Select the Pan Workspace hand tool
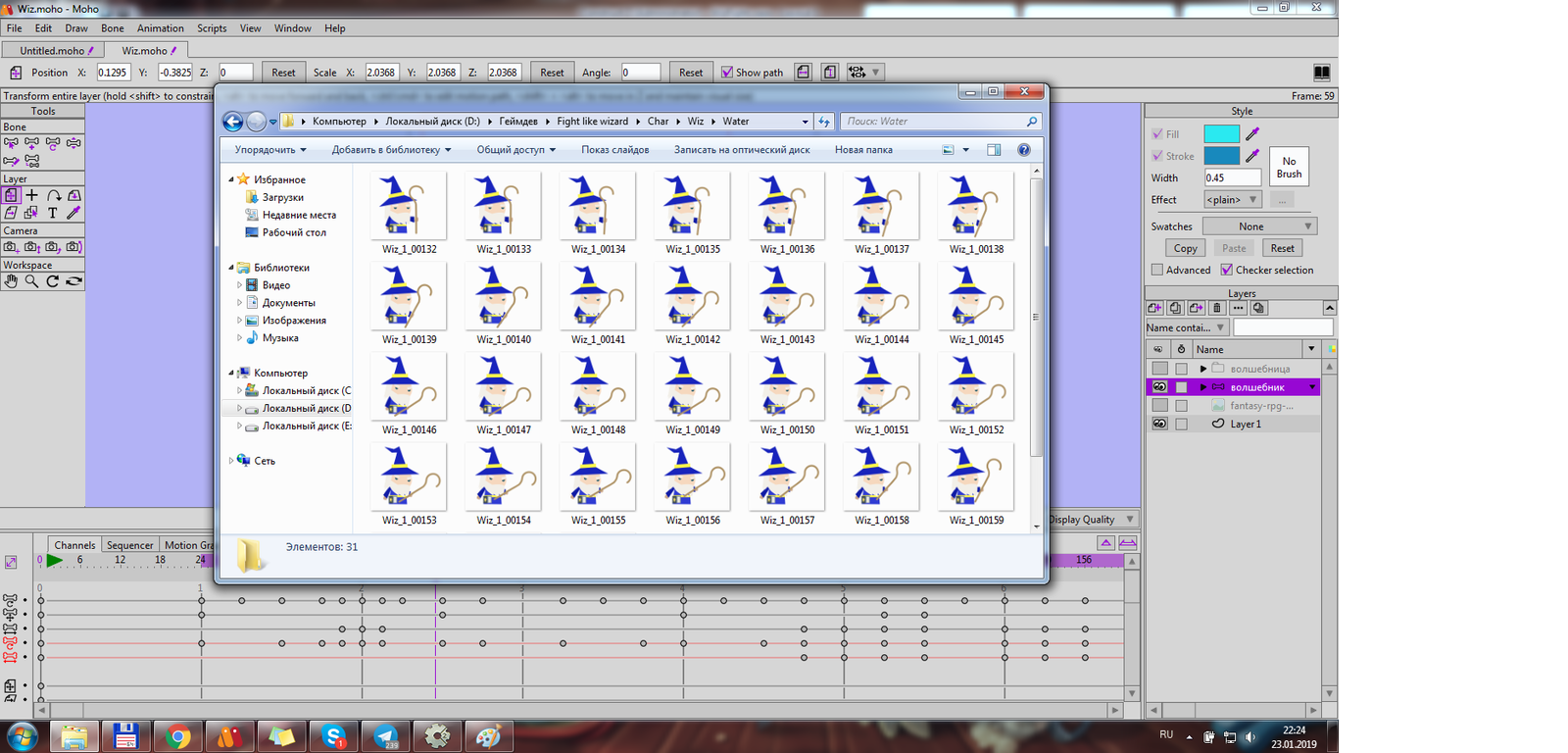 point(11,281)
